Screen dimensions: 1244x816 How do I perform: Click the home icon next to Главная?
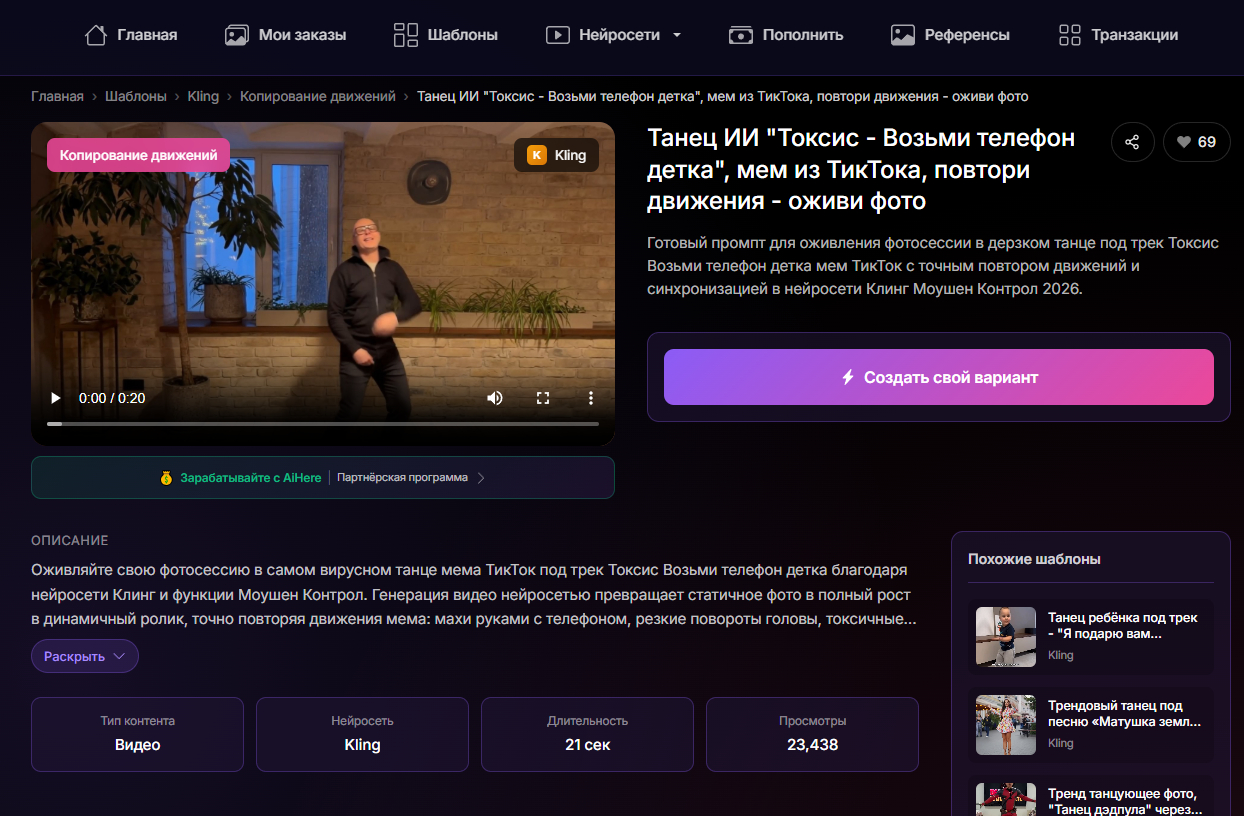point(96,35)
